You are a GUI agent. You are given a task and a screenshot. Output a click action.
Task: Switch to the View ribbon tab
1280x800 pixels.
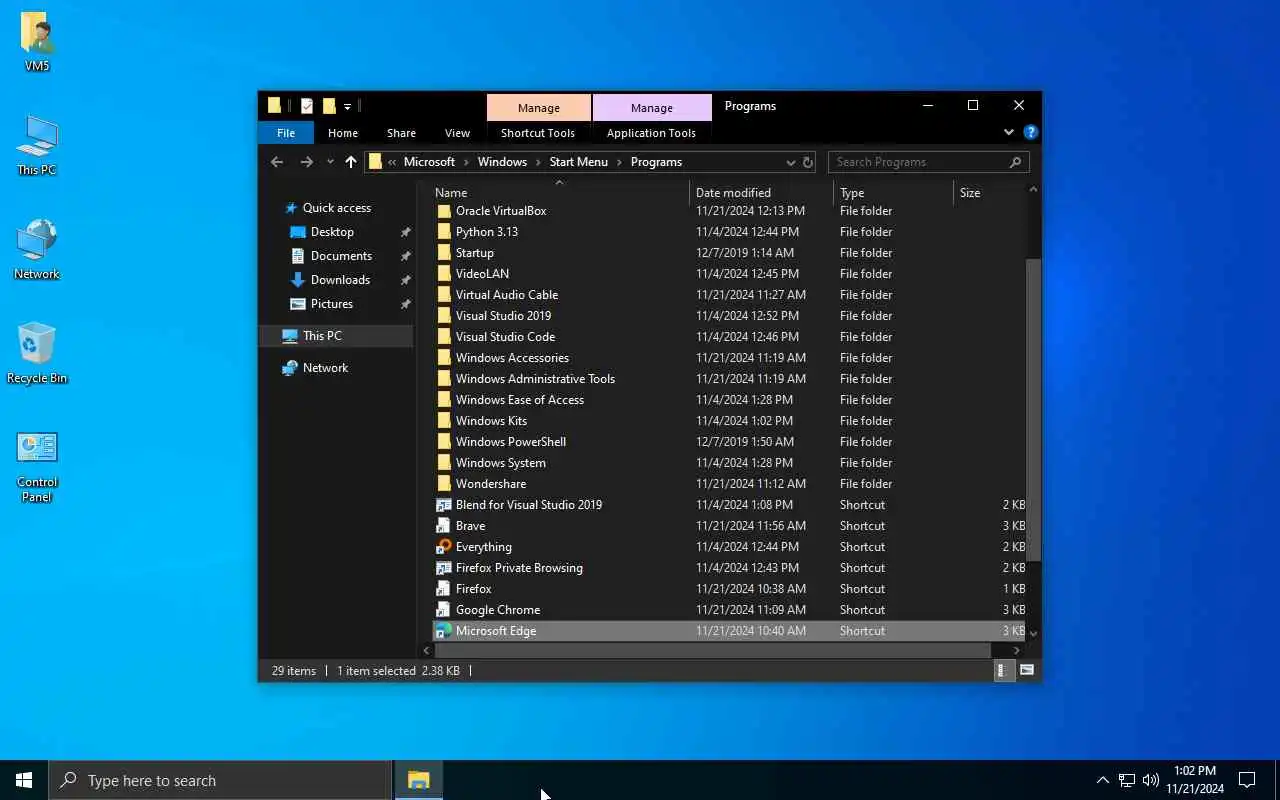(x=457, y=133)
